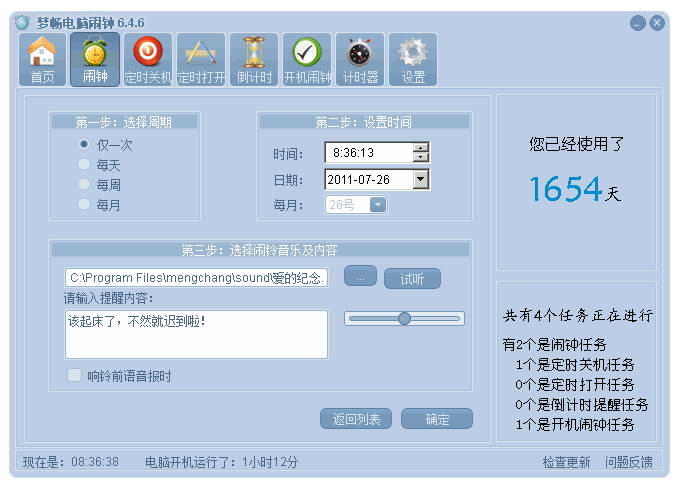Select the 闹钟 alarm clock icon
This screenshot has width=679, height=486.
[x=95, y=58]
